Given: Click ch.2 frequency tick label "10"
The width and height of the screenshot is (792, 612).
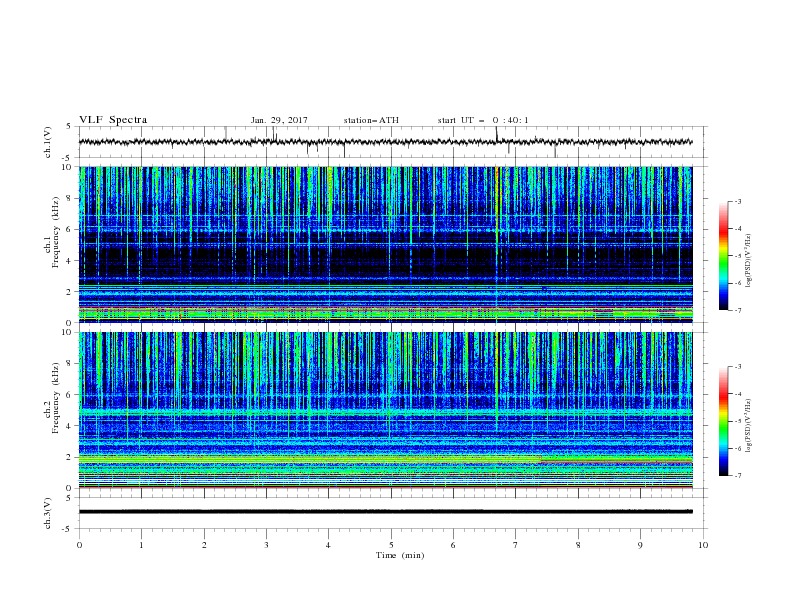Looking at the screenshot, I should 67,332.
